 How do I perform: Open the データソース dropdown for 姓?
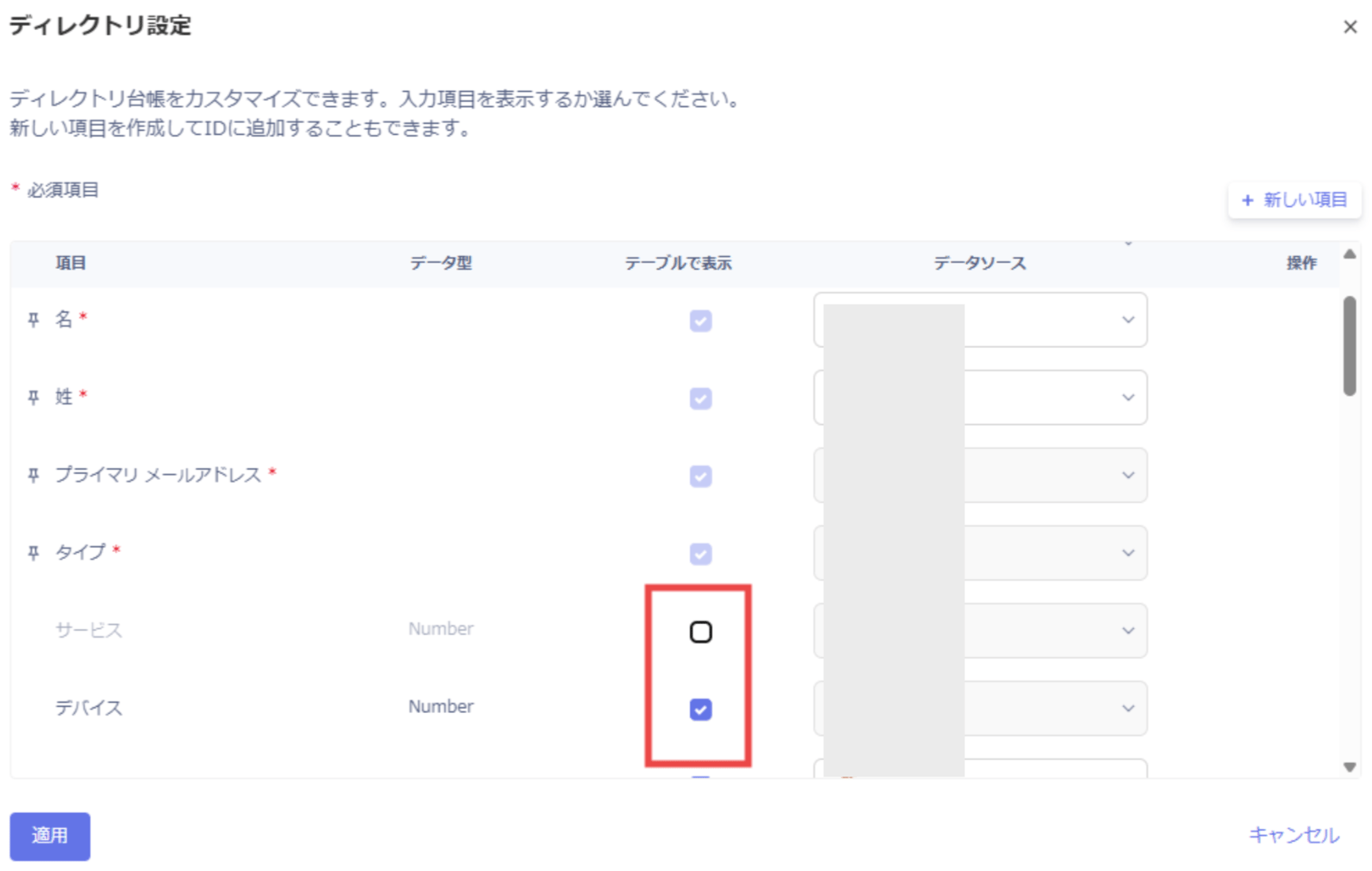[980, 397]
